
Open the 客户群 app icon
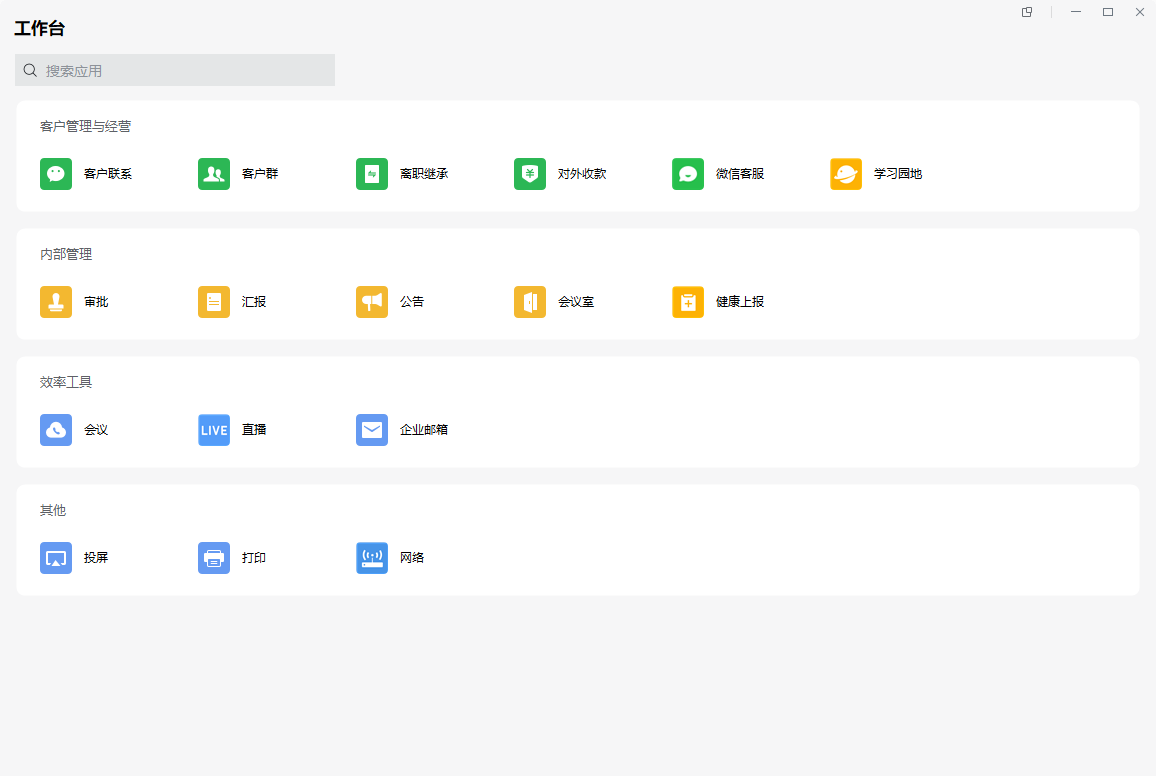[x=214, y=174]
